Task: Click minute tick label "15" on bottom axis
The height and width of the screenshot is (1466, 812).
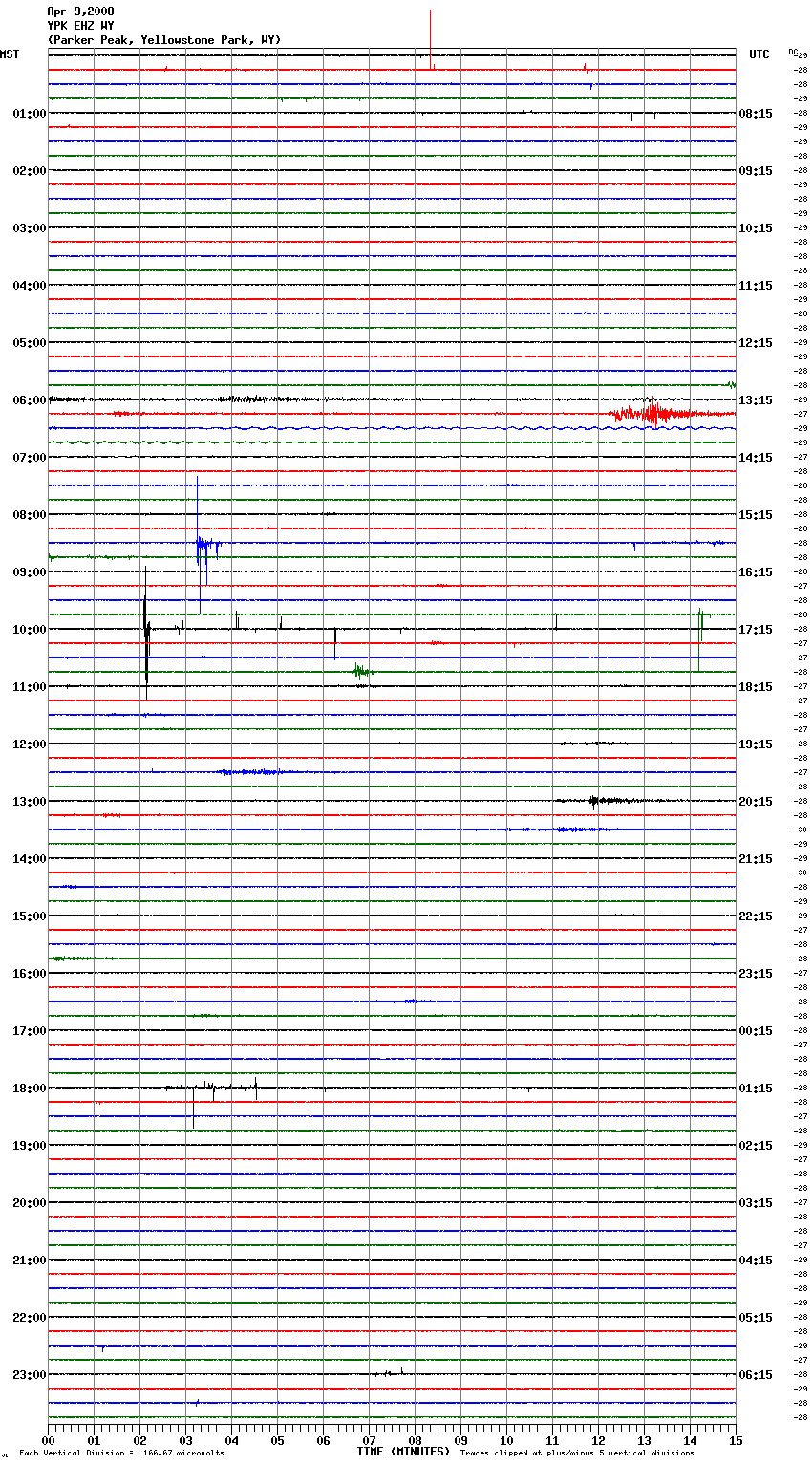Action: point(736,1440)
